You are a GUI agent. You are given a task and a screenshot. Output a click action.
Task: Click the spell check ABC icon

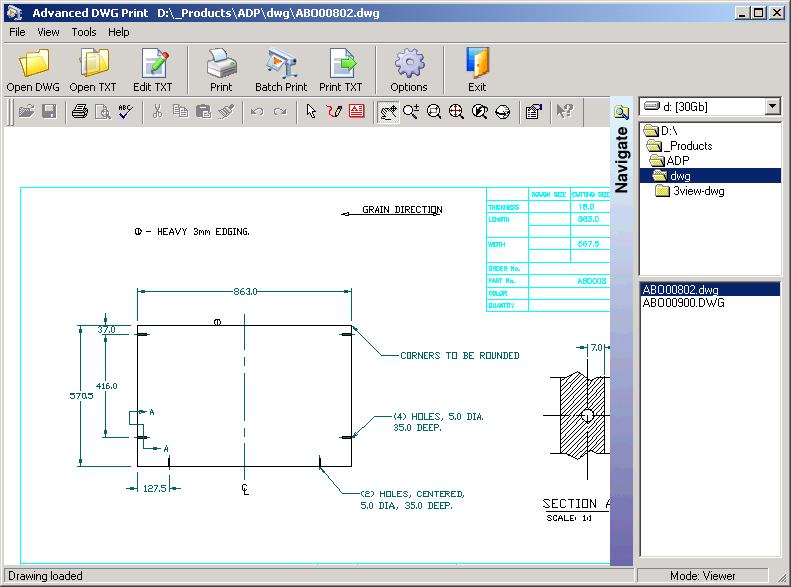(125, 112)
